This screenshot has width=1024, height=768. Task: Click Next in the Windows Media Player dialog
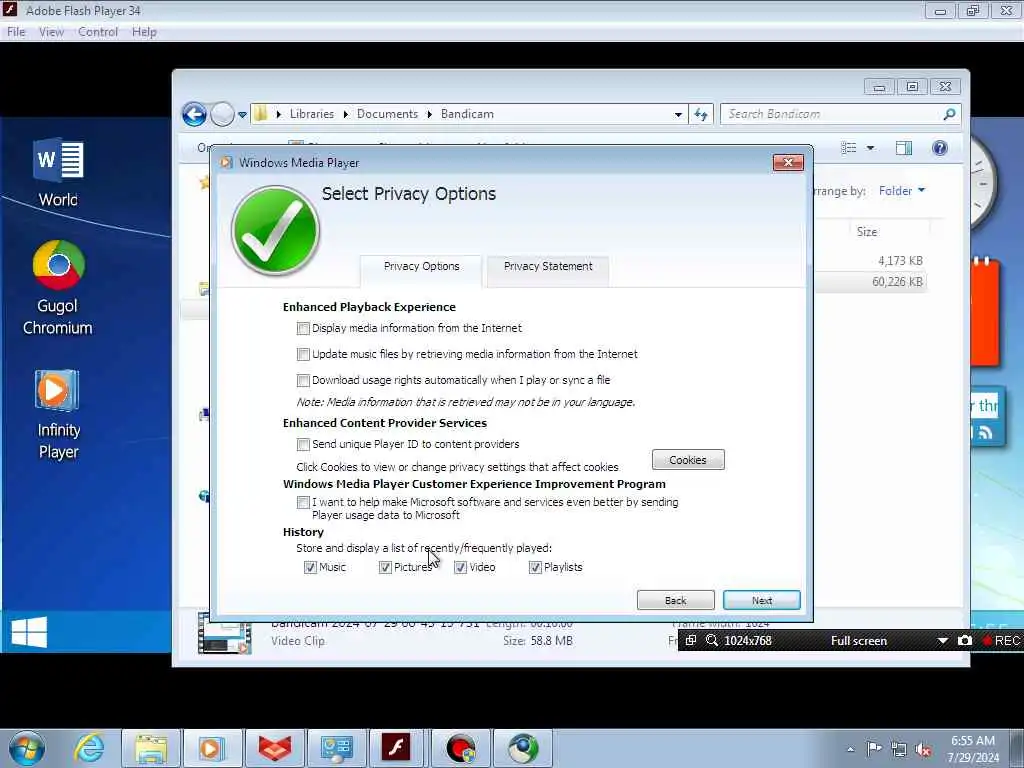pyautogui.click(x=761, y=600)
